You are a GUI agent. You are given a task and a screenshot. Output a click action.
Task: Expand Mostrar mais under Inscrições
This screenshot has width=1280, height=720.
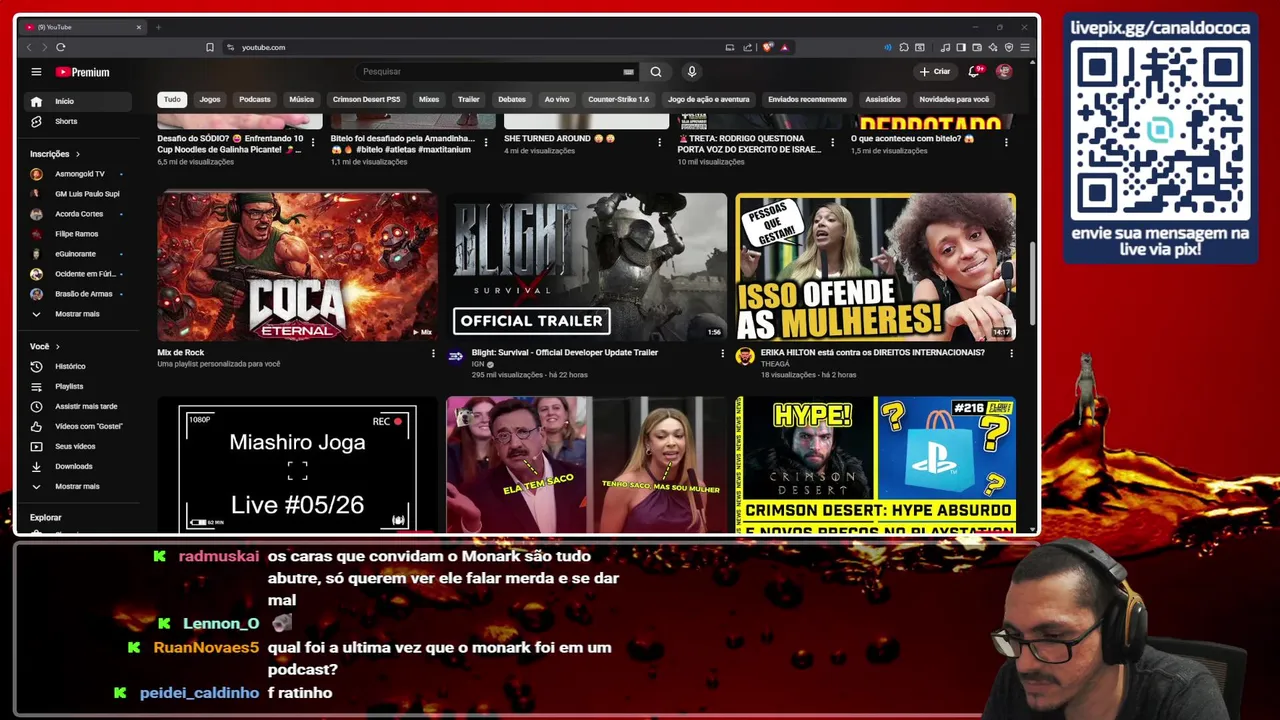click(78, 314)
